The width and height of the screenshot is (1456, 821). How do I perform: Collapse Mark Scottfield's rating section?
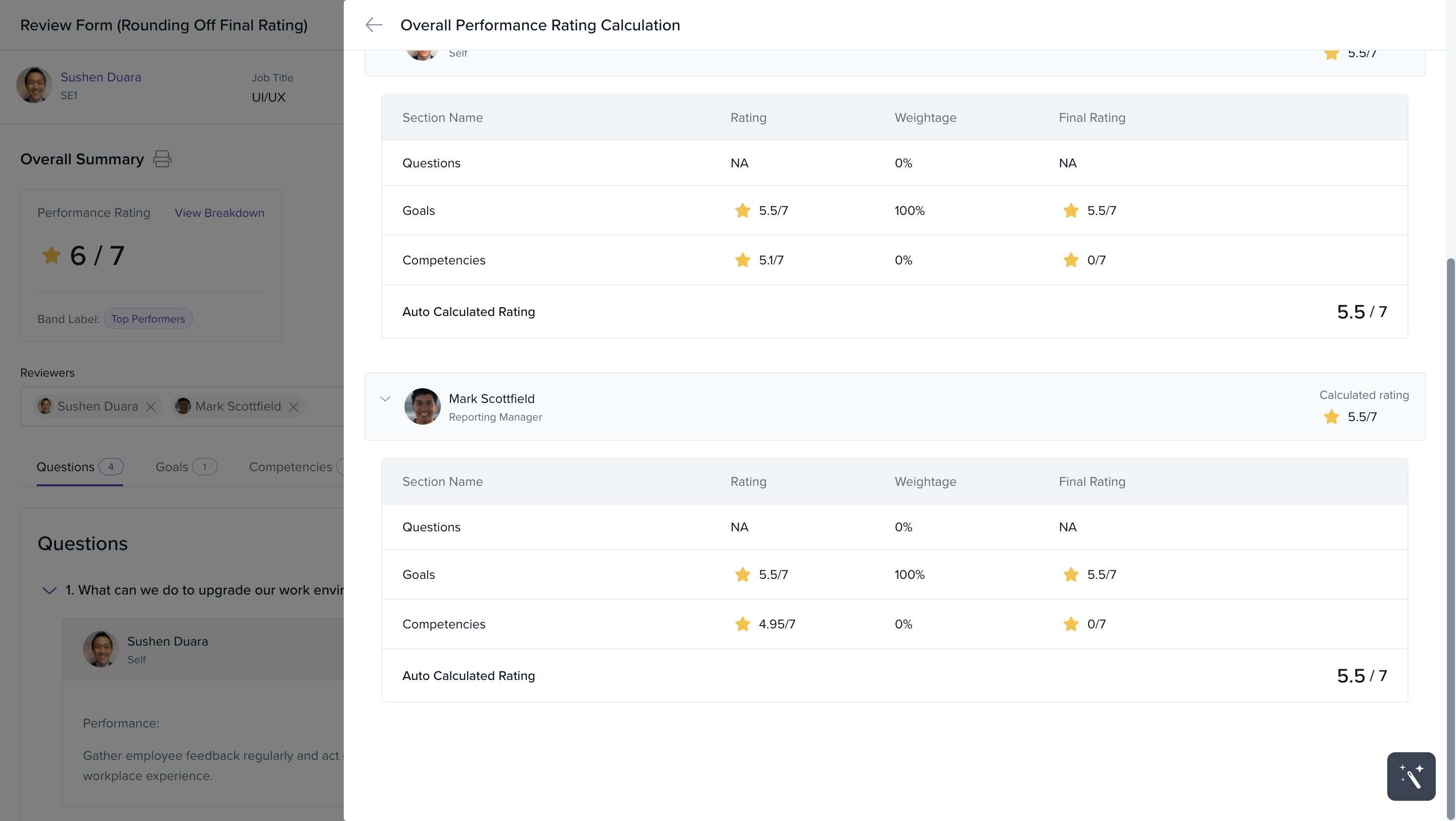[x=385, y=399]
